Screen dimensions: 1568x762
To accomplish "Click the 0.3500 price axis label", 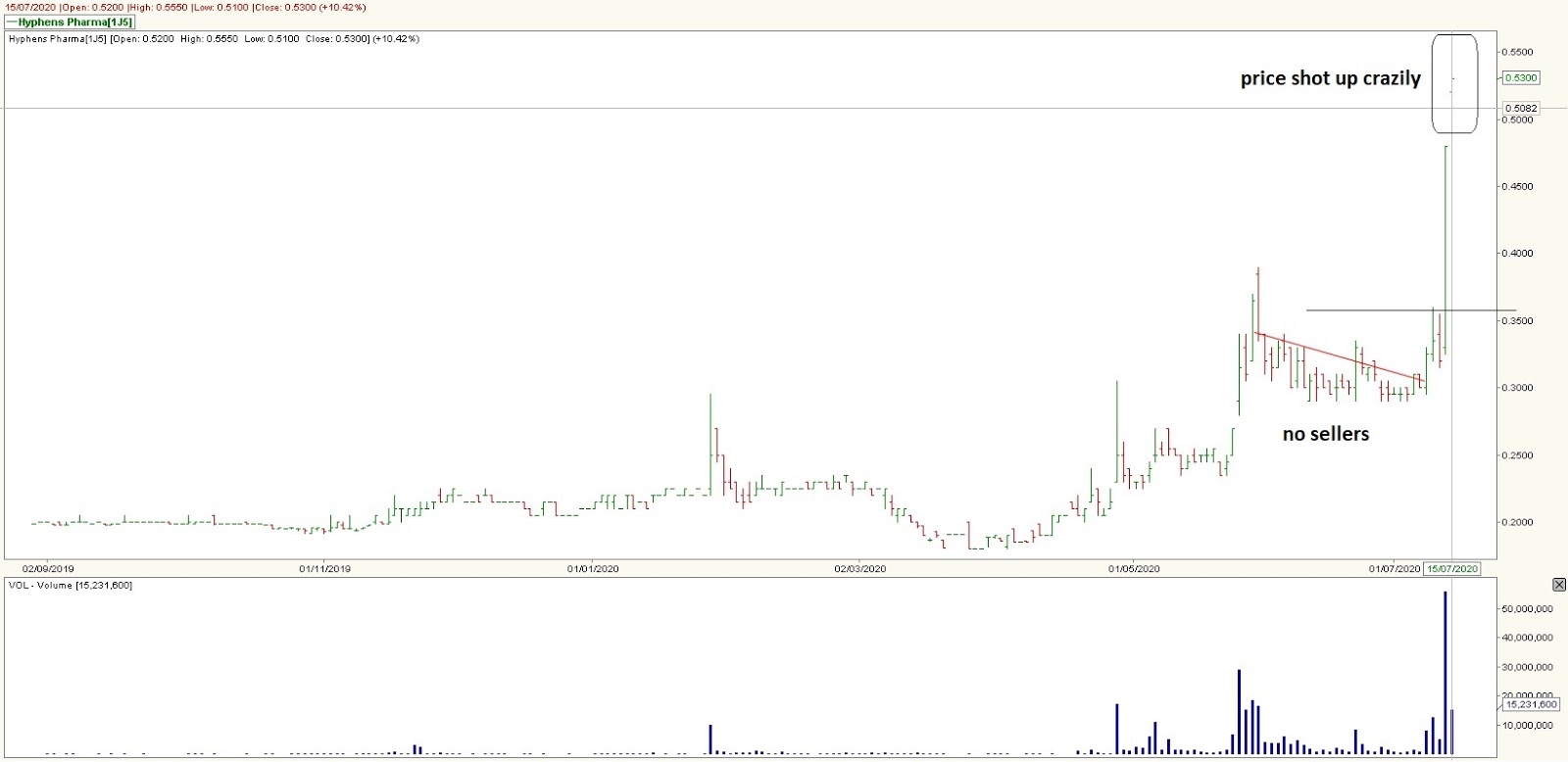I will 1519,321.
